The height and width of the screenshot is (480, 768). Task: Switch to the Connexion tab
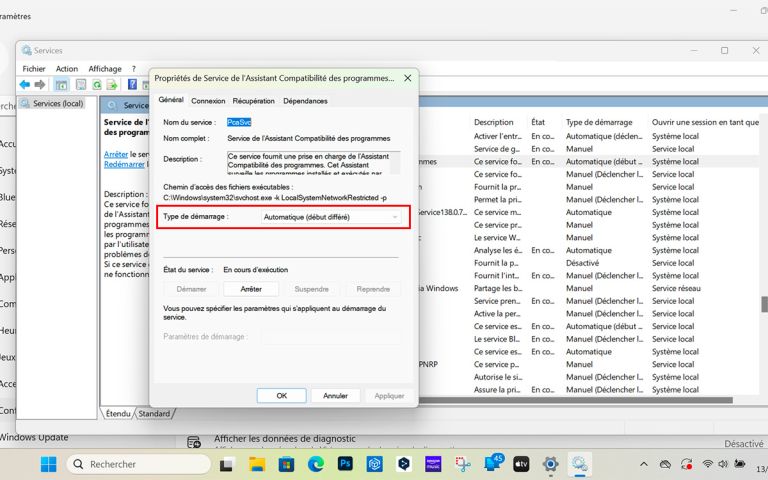point(208,101)
